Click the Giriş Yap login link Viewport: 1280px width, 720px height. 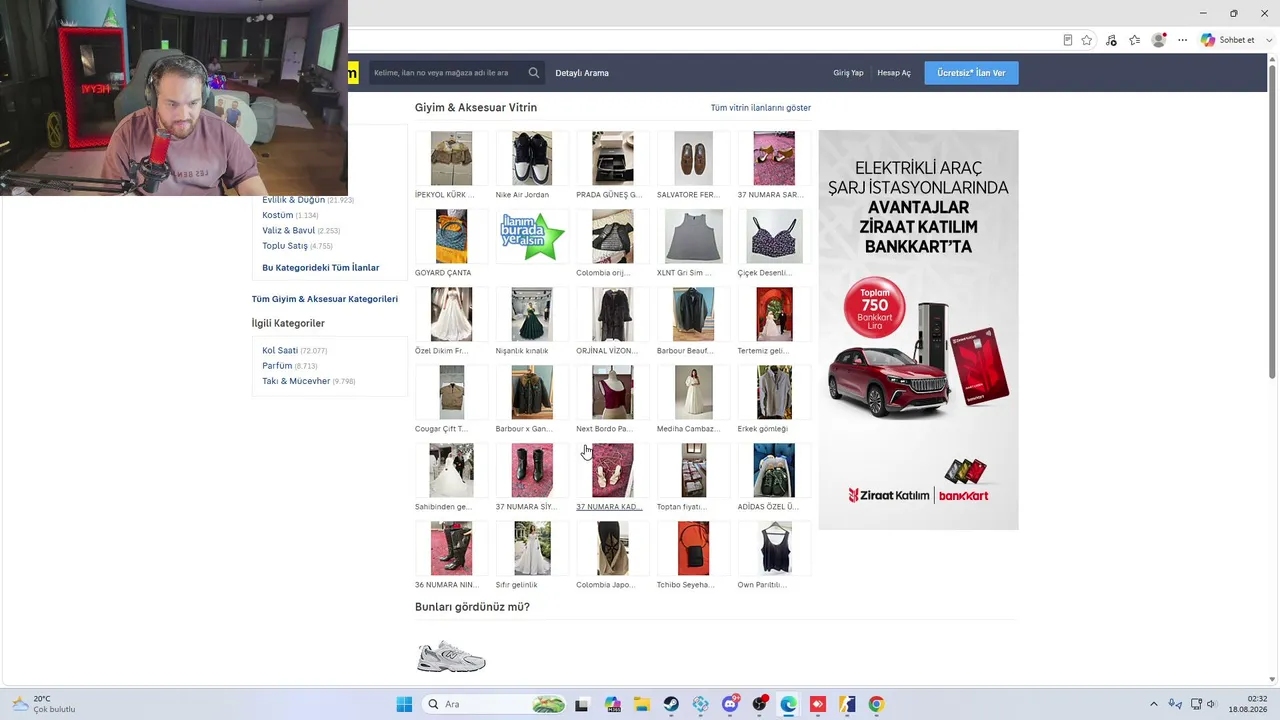tap(848, 73)
